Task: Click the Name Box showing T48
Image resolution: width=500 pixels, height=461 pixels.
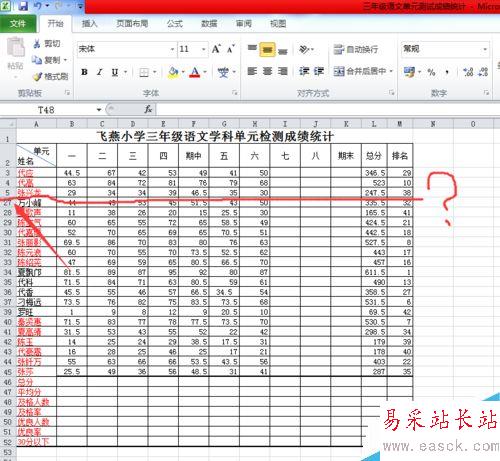Action: click(x=47, y=110)
